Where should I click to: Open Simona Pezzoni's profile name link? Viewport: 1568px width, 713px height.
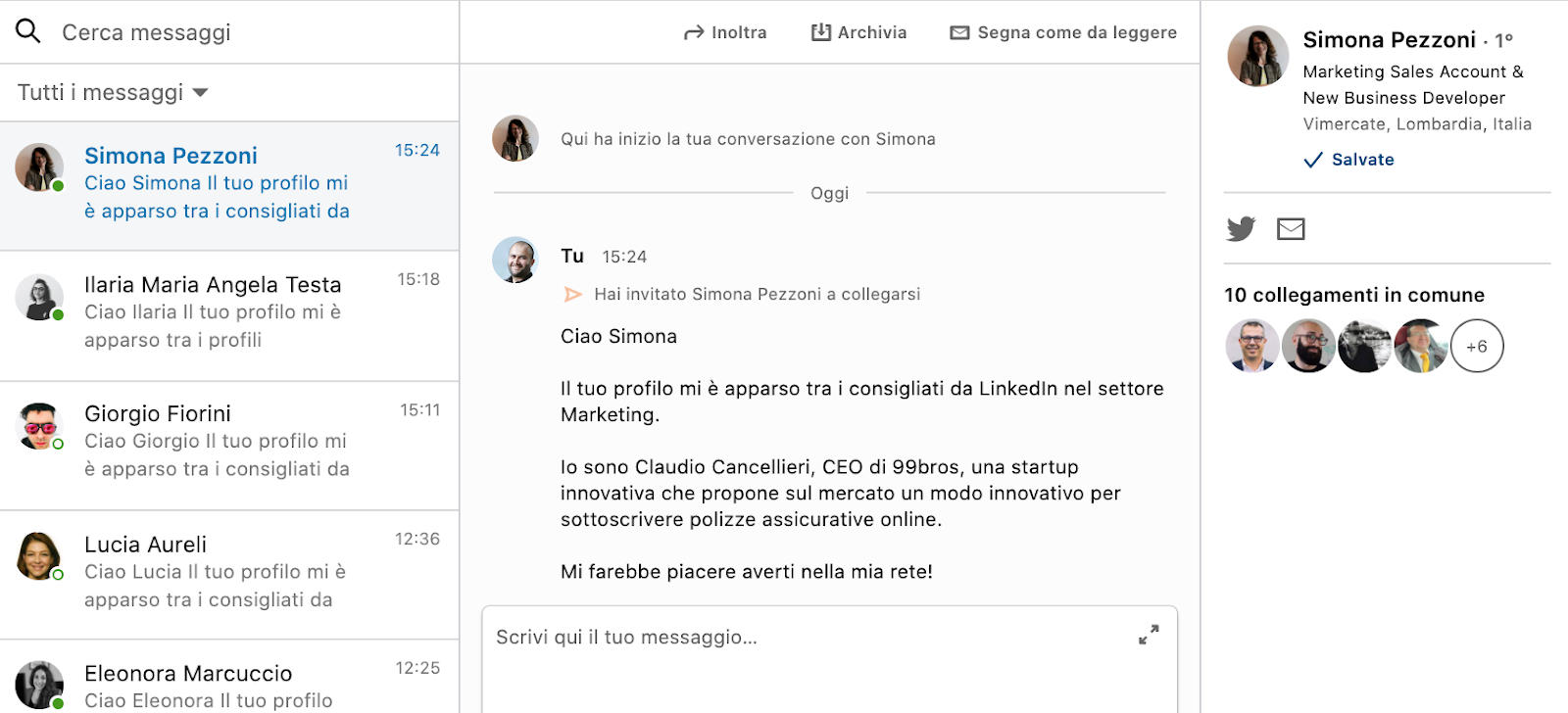click(1389, 40)
